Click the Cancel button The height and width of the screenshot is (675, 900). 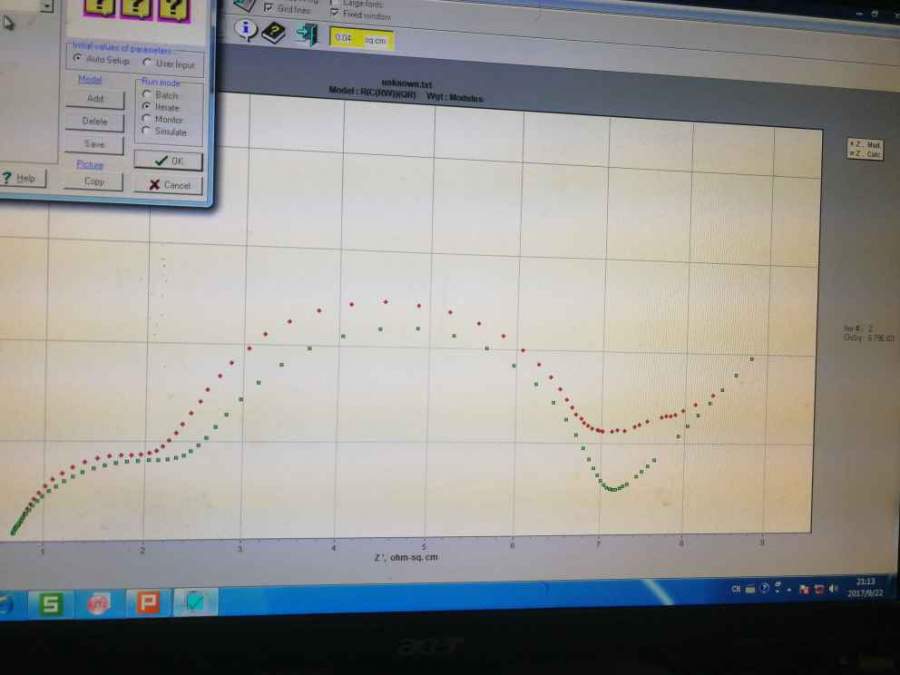169,185
